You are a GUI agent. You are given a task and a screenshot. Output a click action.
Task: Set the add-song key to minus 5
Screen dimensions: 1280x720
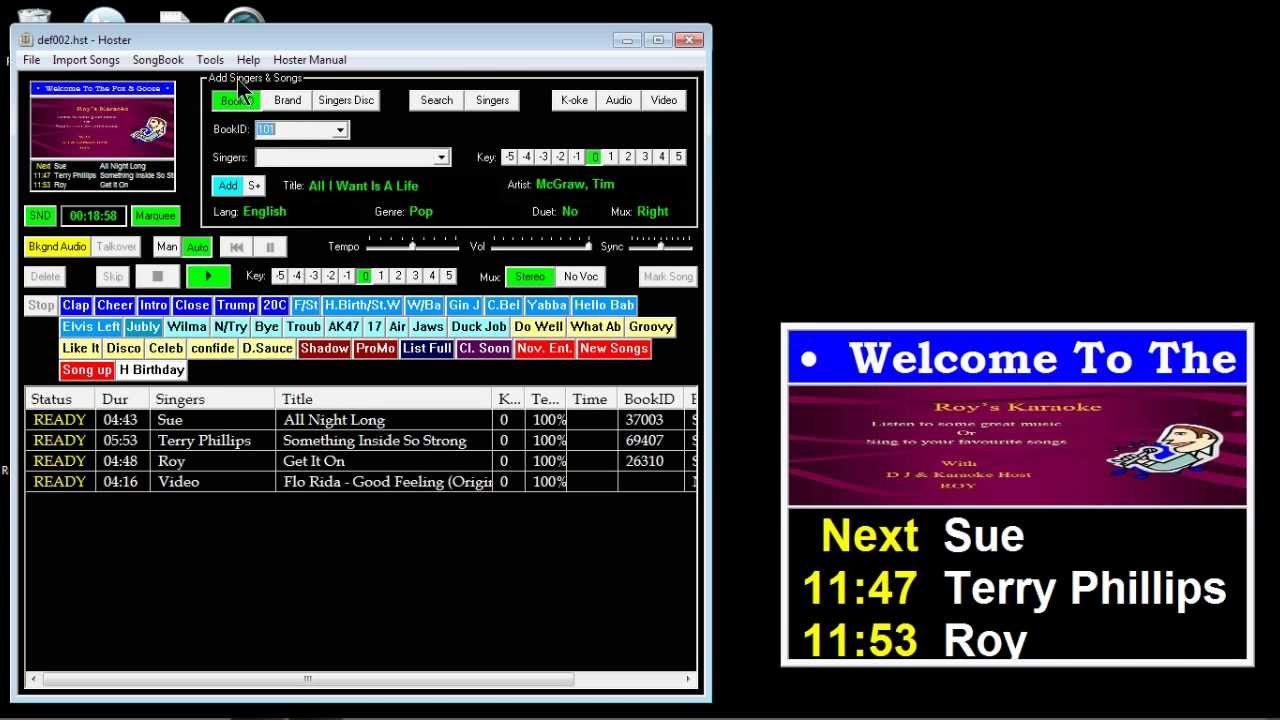(509, 157)
